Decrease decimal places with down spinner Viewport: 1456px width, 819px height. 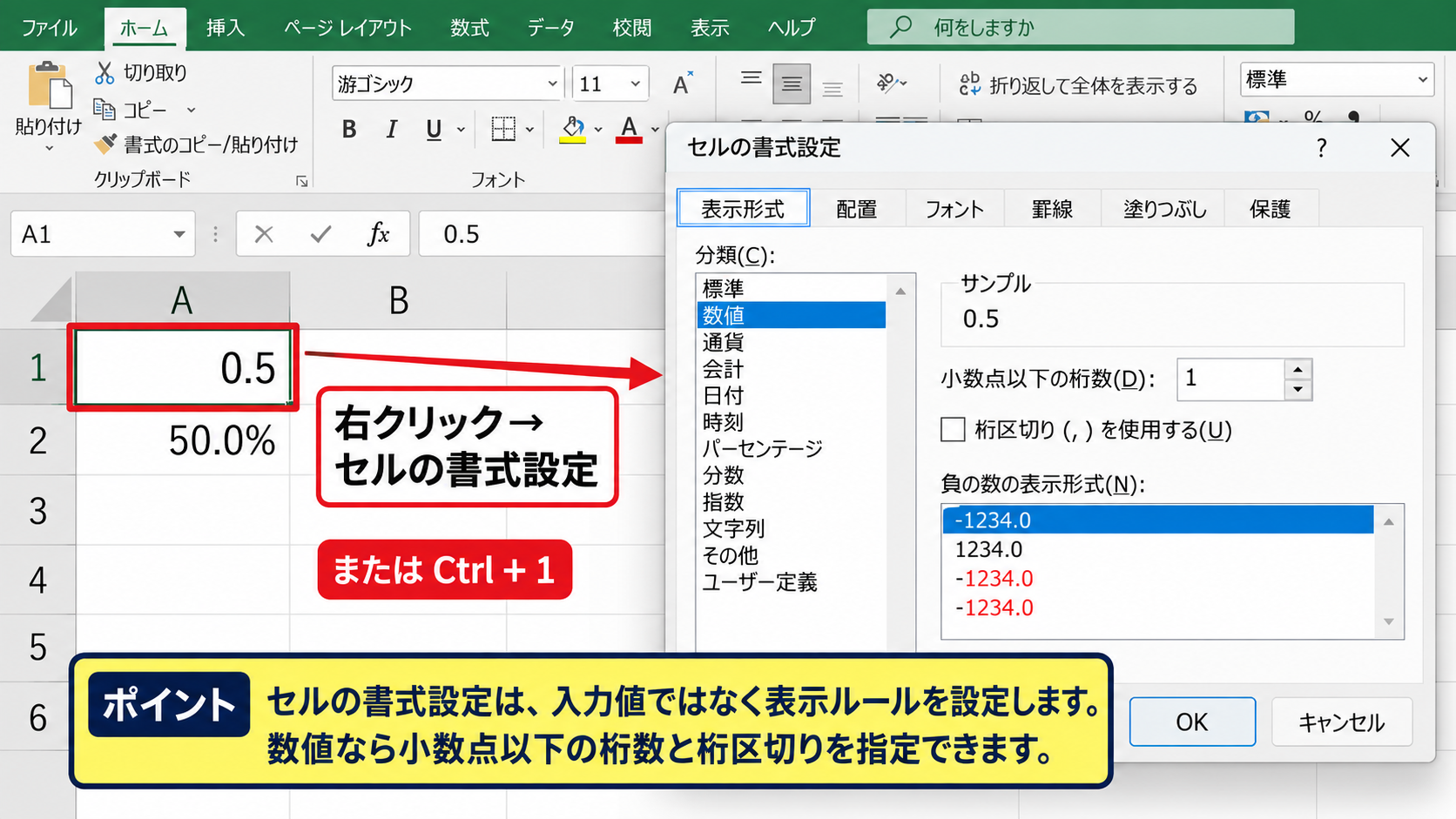click(1298, 389)
